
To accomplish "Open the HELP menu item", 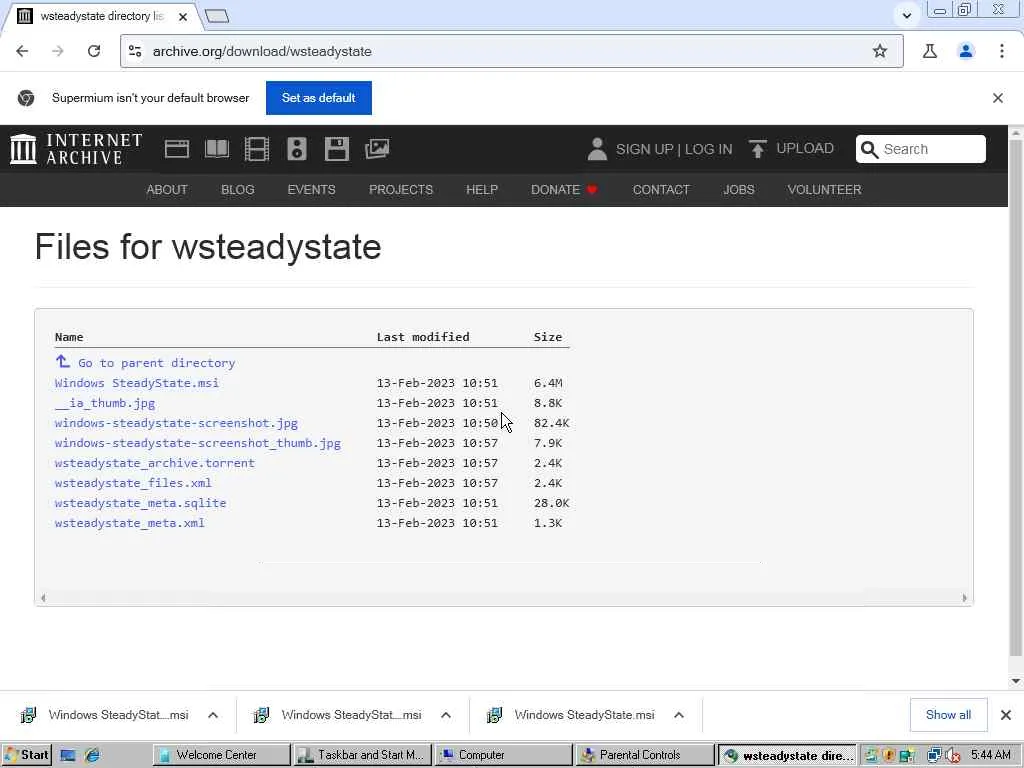I will pyautogui.click(x=482, y=189).
